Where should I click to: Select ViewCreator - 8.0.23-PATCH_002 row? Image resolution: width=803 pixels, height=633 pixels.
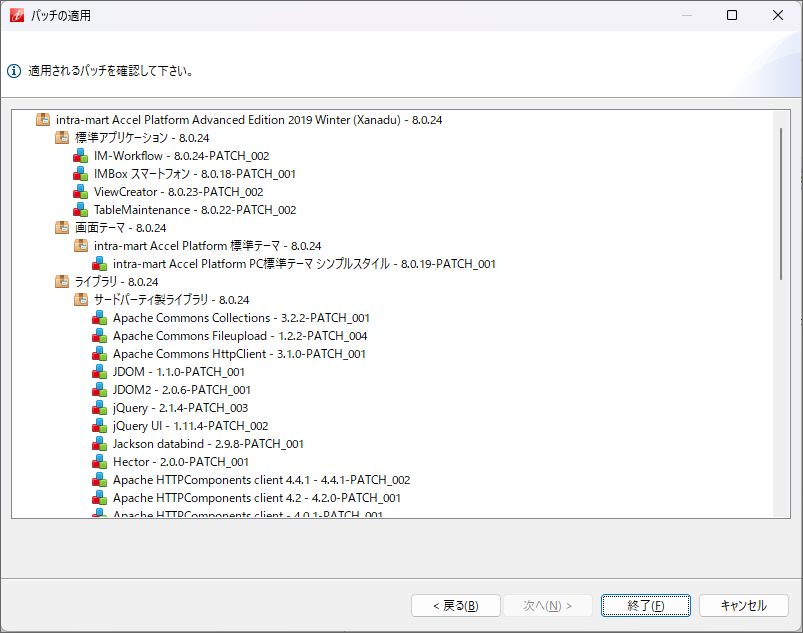click(x=178, y=192)
